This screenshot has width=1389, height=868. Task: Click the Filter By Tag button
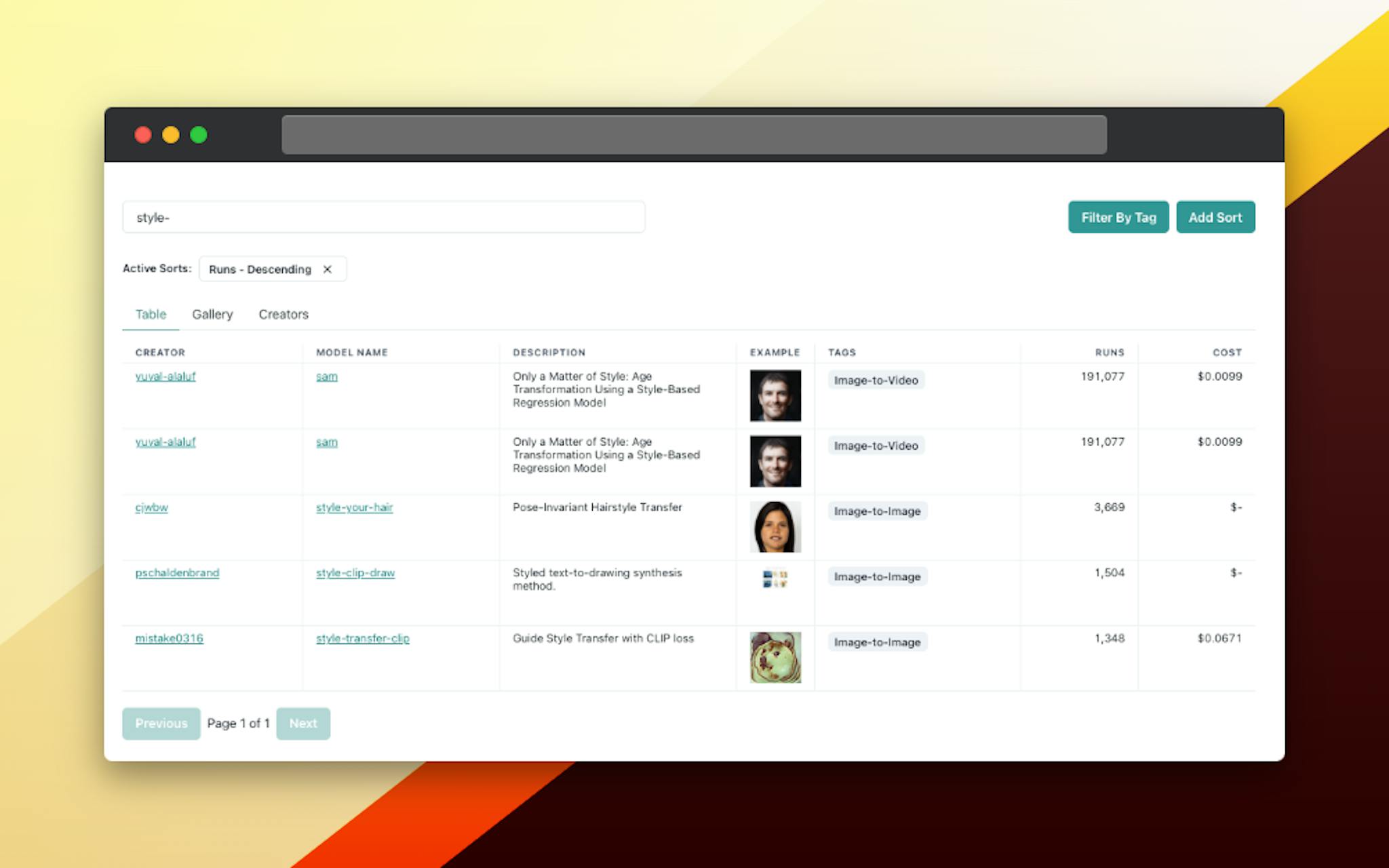[x=1118, y=217]
